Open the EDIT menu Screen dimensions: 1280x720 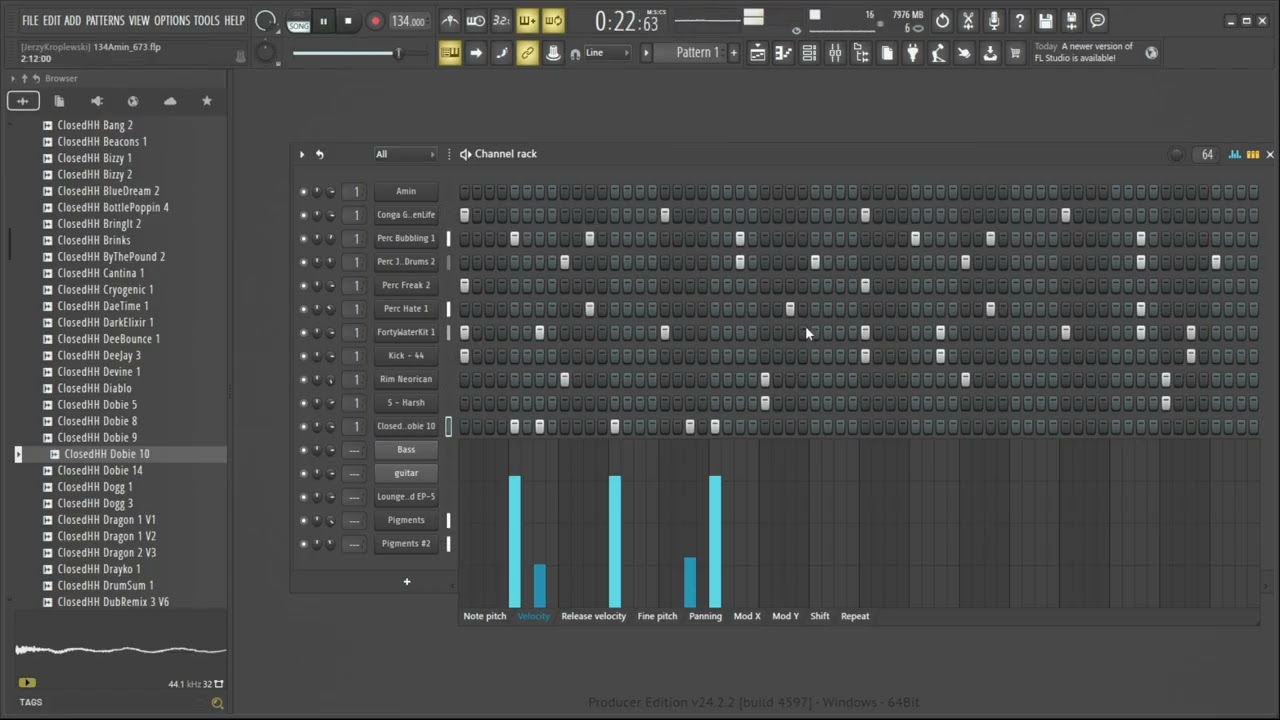point(51,20)
